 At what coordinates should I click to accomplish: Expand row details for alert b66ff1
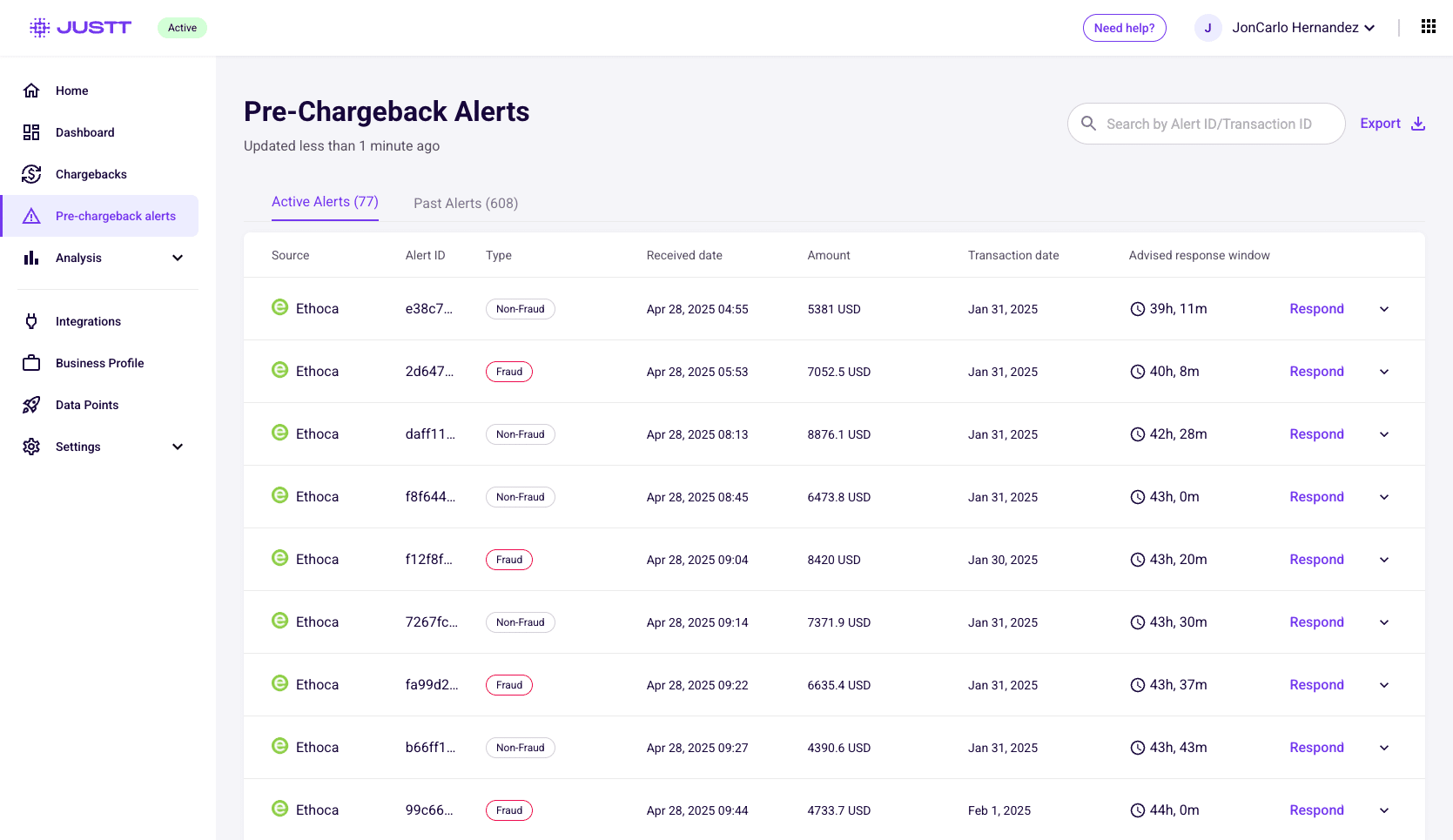[1384, 748]
